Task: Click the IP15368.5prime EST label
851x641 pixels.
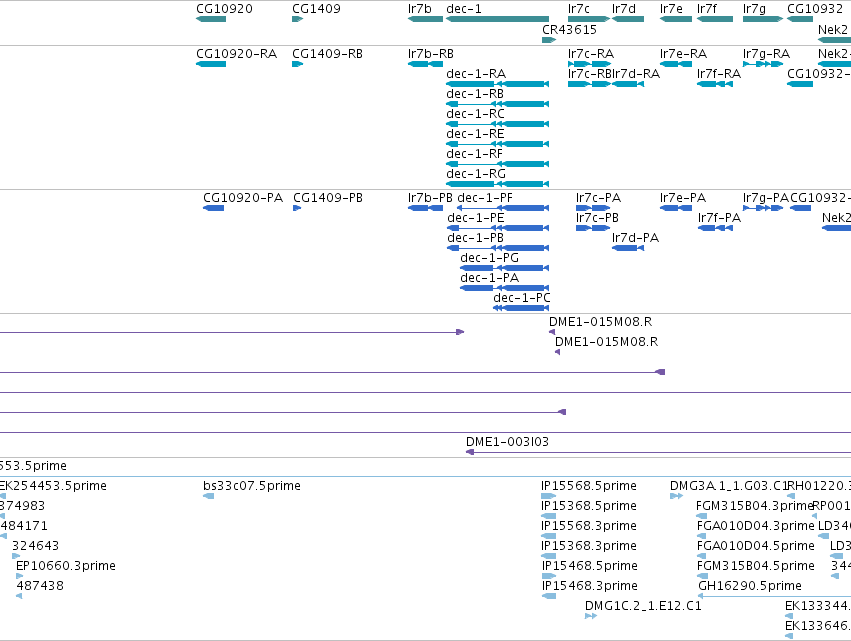Action: coord(589,506)
